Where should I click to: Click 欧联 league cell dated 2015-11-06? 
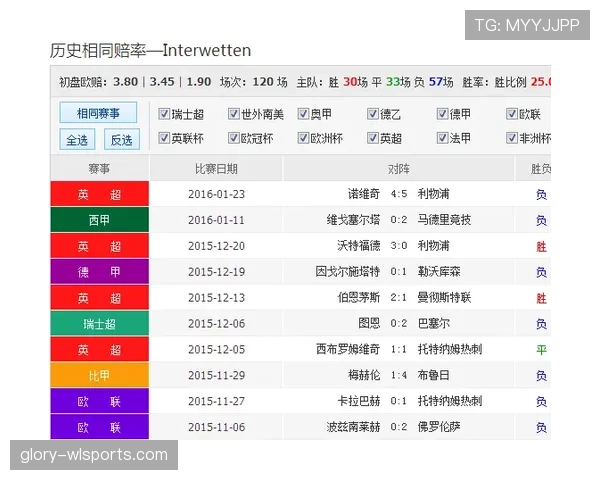tap(99, 427)
